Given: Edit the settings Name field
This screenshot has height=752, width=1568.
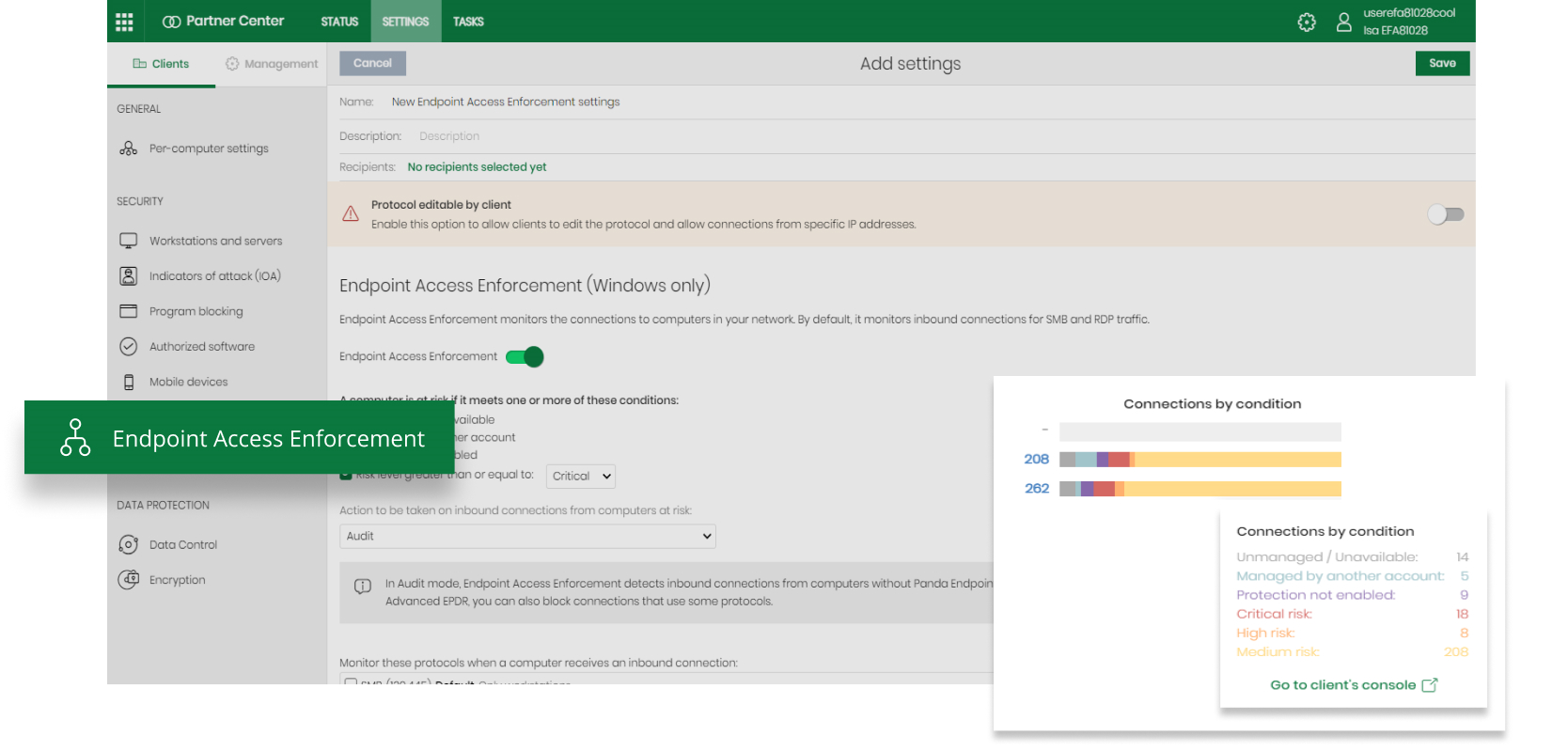Looking at the screenshot, I should pos(506,102).
